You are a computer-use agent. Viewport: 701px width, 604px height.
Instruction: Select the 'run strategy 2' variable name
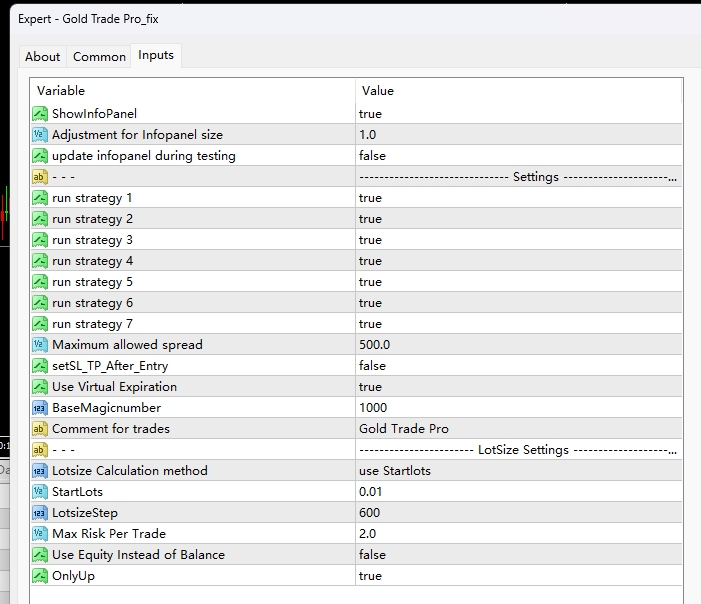pos(93,219)
